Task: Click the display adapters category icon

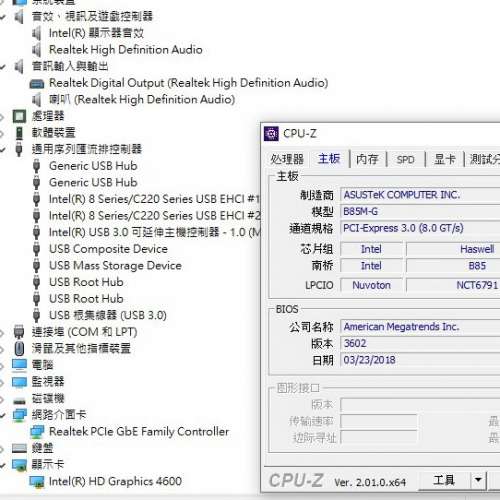Action: tap(19, 465)
